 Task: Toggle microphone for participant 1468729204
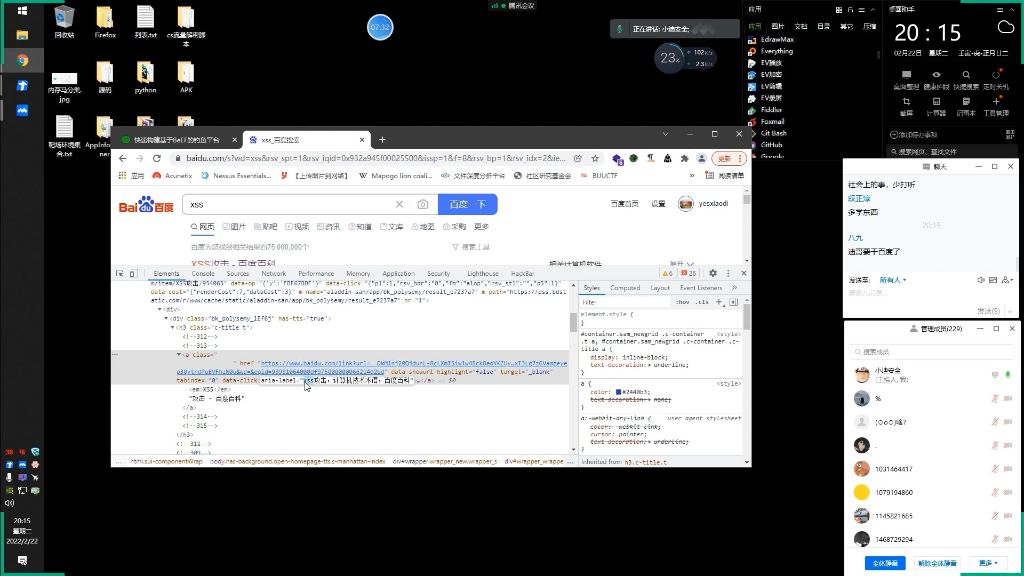995,539
